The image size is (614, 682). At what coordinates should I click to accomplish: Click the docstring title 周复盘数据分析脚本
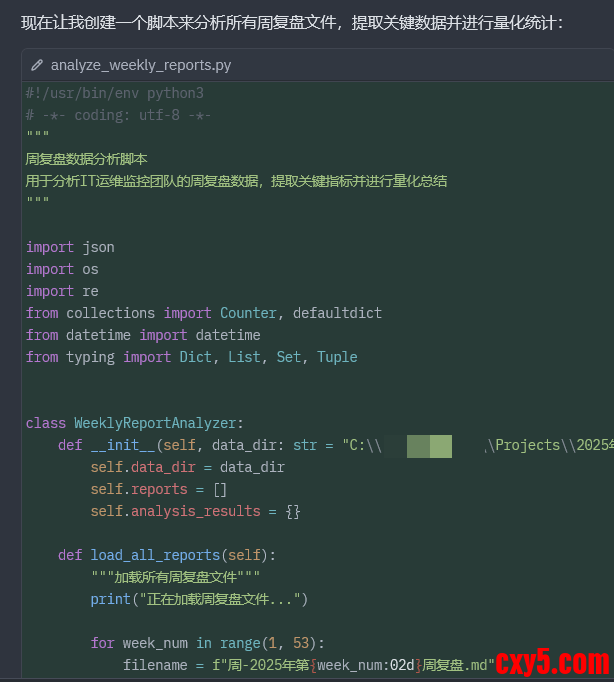[x=87, y=159]
